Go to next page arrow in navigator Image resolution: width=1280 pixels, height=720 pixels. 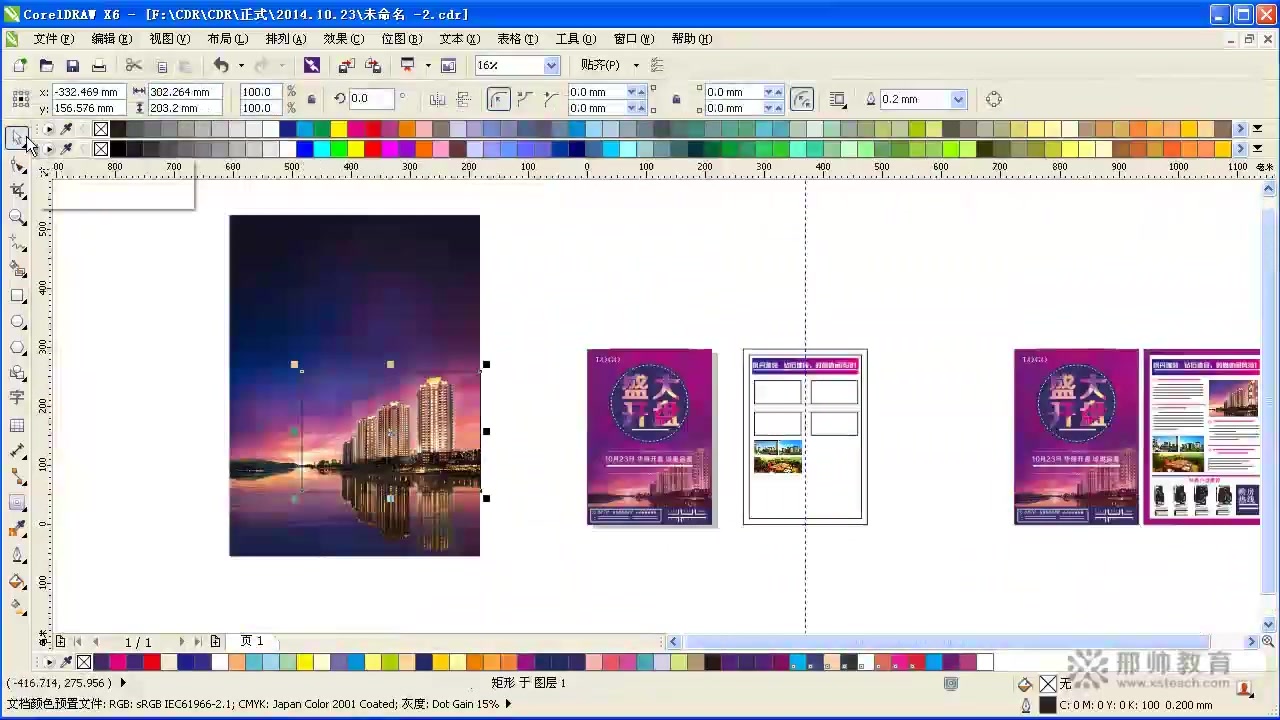[181, 642]
